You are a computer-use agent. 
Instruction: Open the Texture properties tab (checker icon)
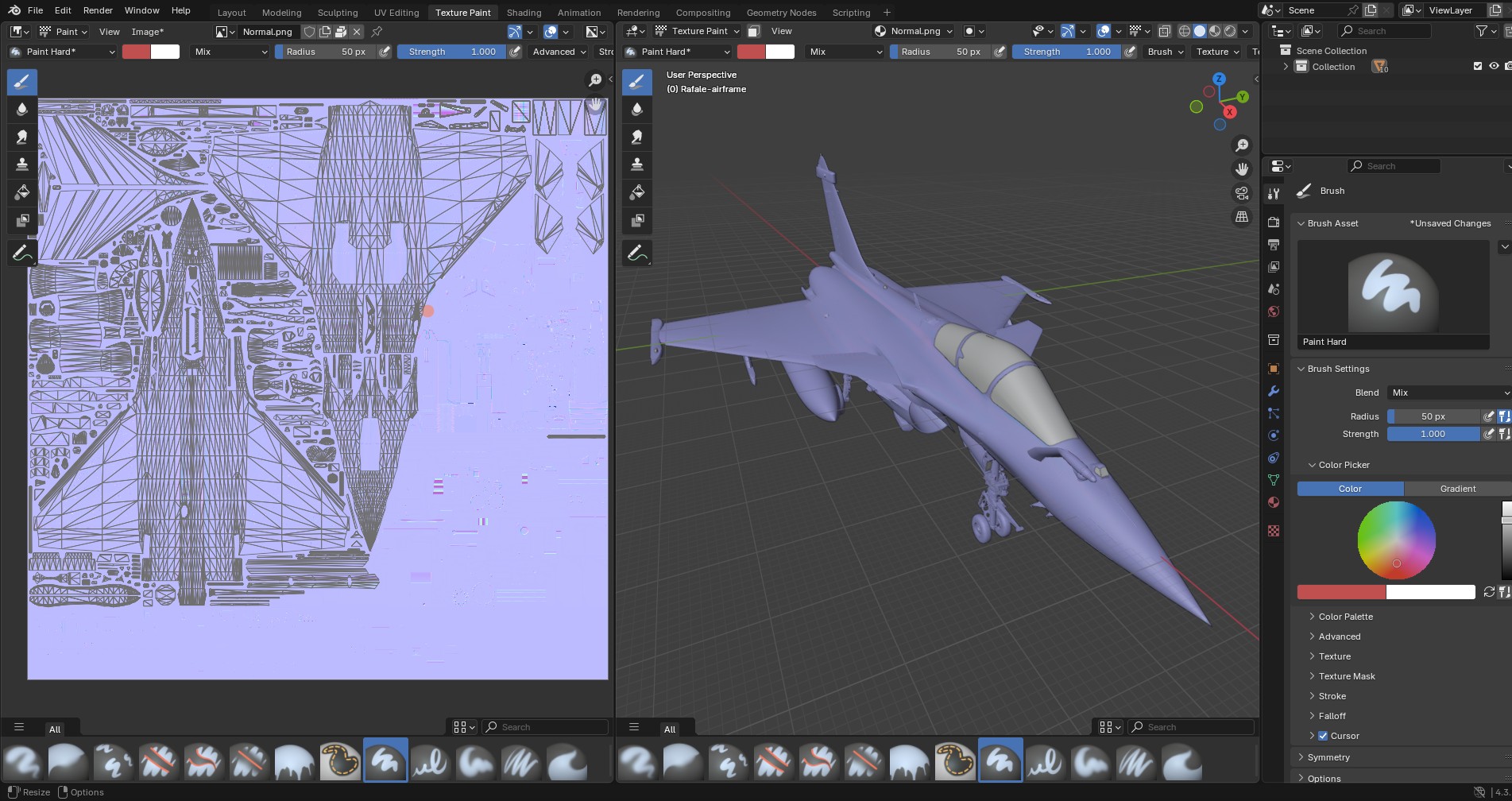(x=1274, y=531)
